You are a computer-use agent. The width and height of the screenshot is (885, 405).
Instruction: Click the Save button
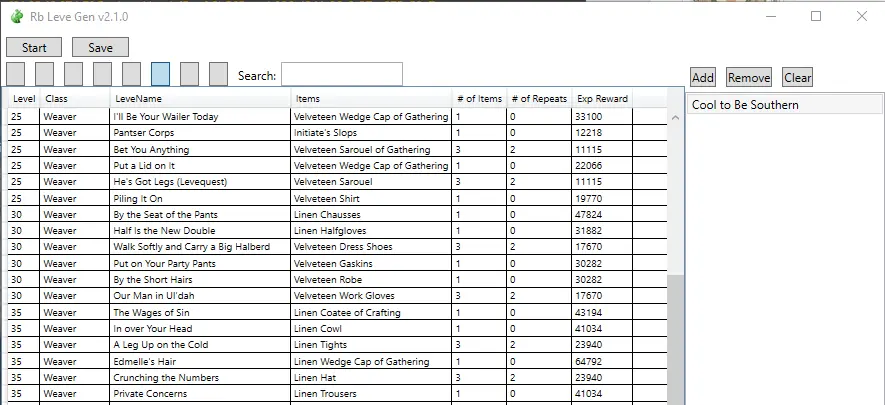coord(100,47)
